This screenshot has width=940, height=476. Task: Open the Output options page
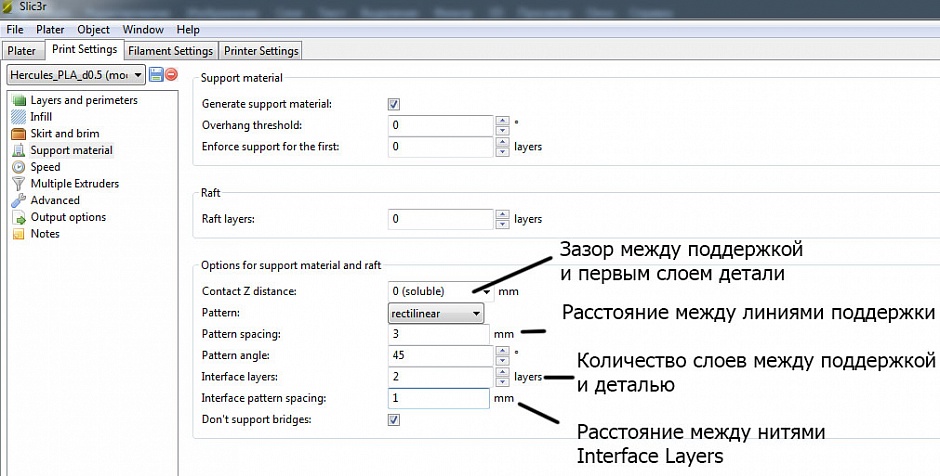(68, 218)
